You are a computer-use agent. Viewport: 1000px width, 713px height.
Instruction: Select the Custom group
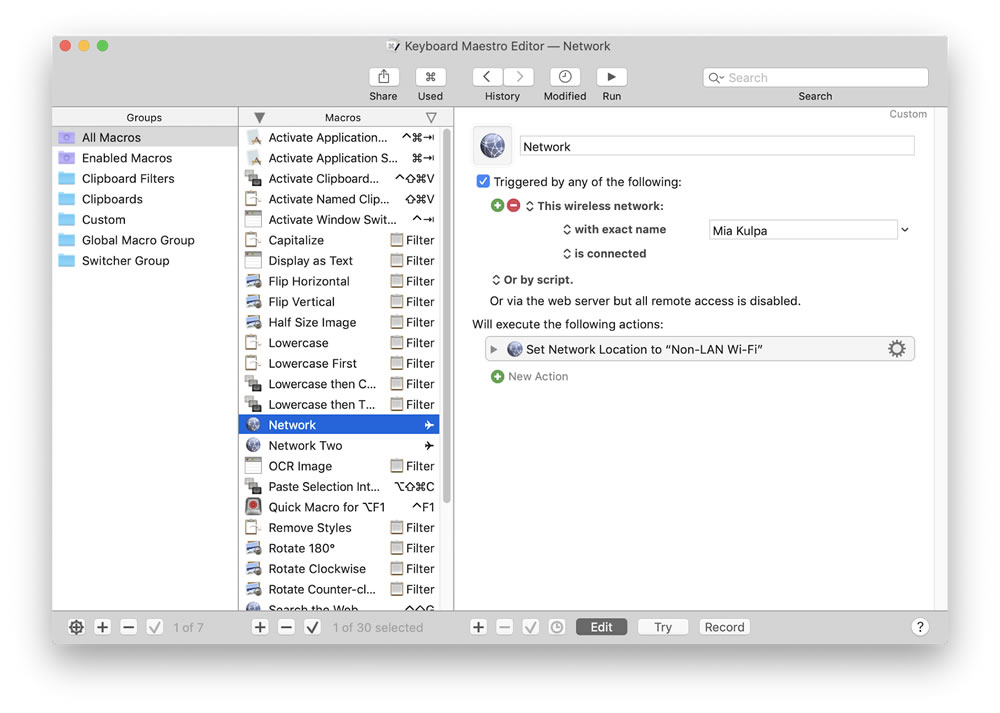pos(145,219)
